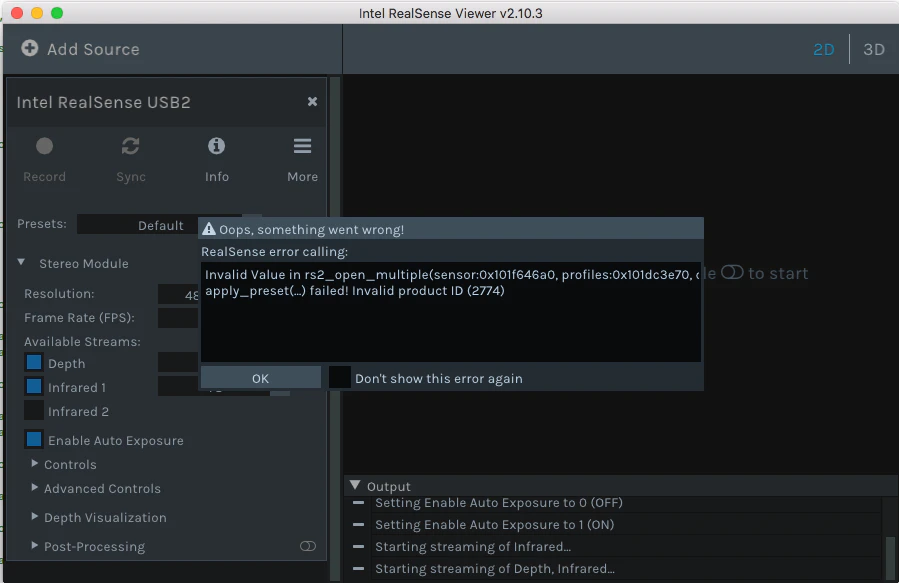Expand the Post-Processing section
The height and width of the screenshot is (583, 899).
pyautogui.click(x=34, y=545)
